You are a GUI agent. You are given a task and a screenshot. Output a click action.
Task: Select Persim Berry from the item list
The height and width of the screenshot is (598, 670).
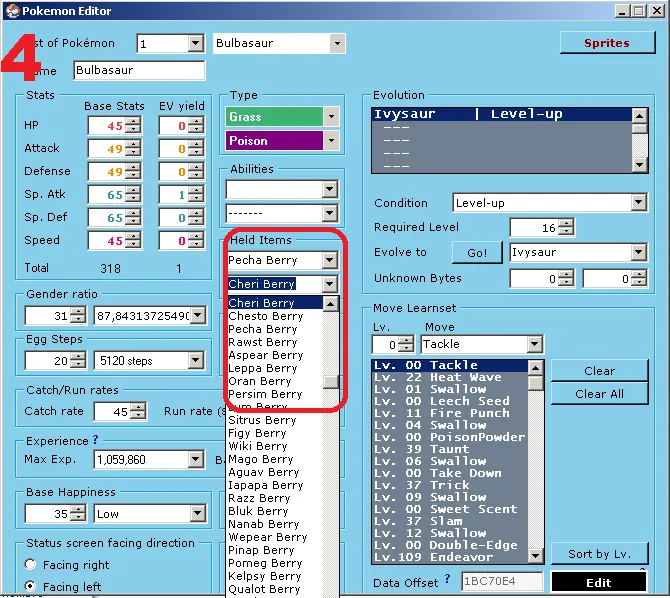pos(275,394)
